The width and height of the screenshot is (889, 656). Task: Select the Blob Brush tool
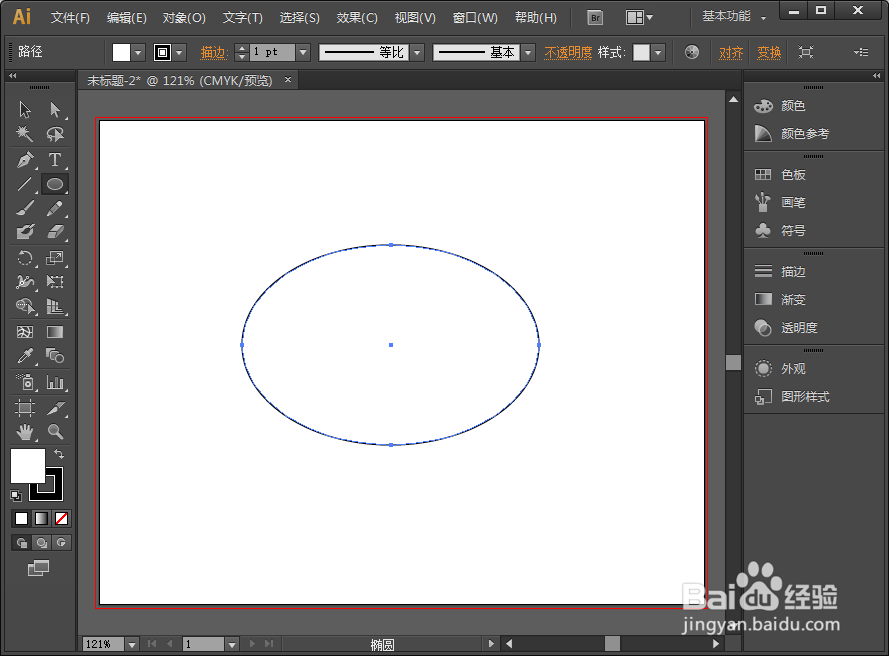click(x=24, y=232)
